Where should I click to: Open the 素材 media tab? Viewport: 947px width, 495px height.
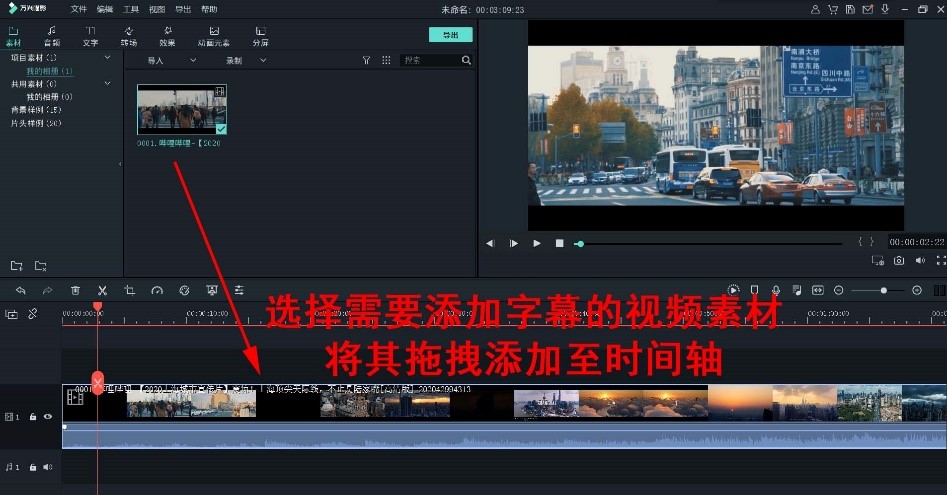(13, 36)
